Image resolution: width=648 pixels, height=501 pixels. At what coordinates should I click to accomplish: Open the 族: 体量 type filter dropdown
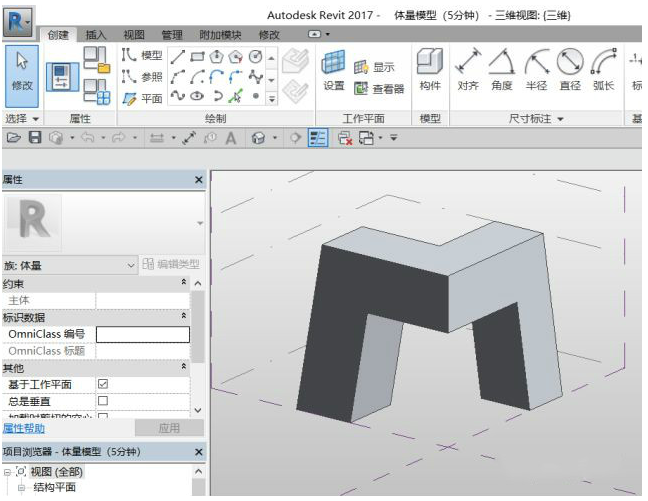tap(131, 265)
